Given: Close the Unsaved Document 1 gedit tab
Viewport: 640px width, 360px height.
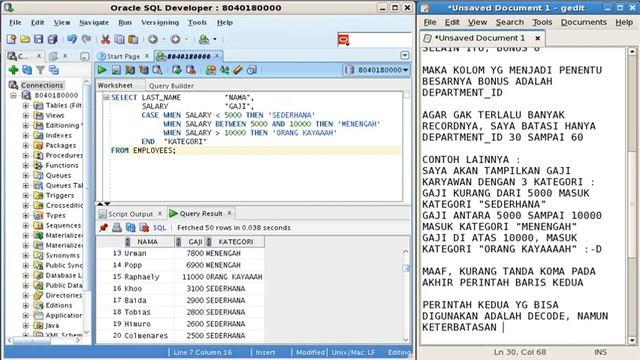Looking at the screenshot, I should tap(538, 38).
